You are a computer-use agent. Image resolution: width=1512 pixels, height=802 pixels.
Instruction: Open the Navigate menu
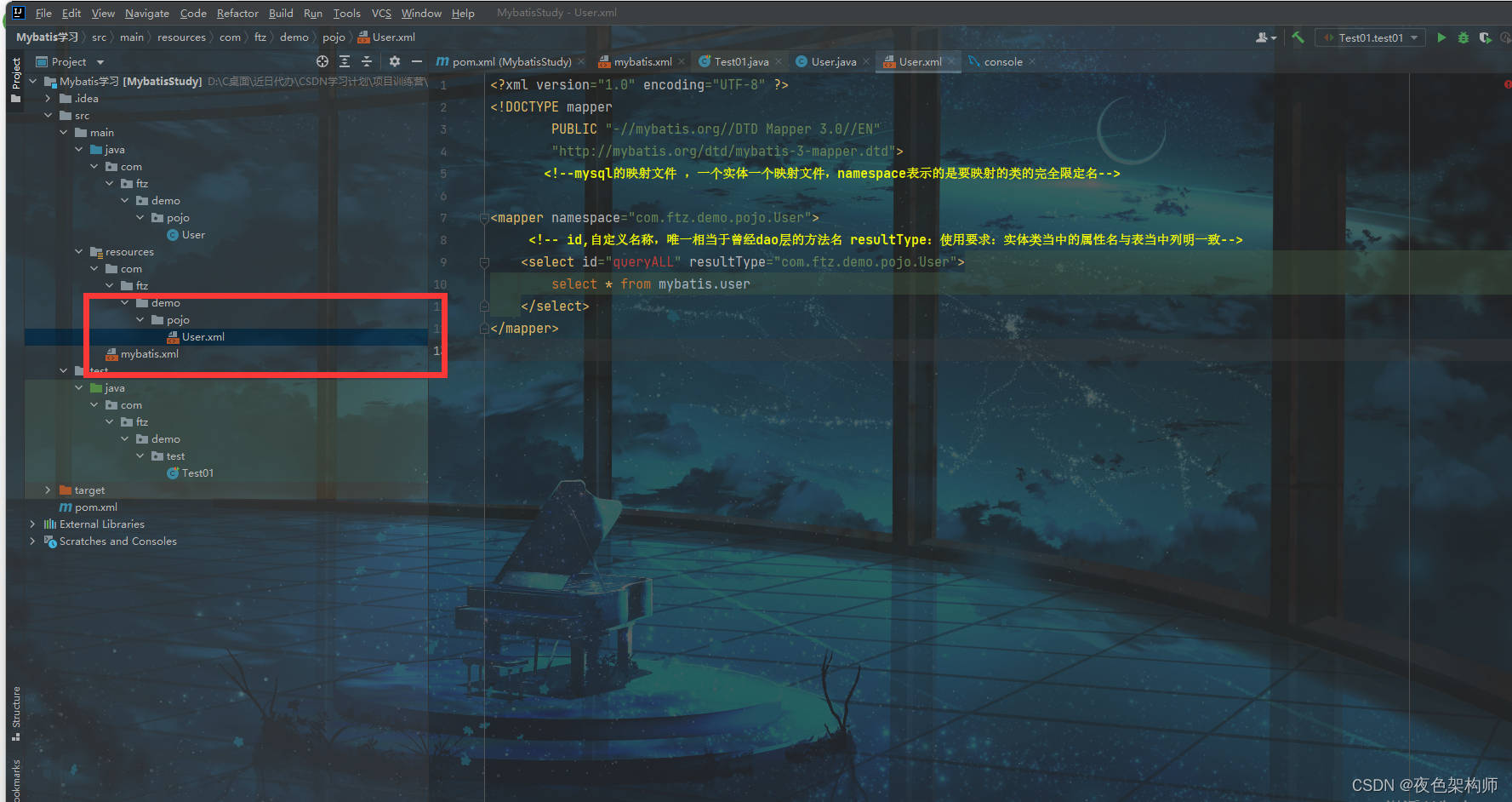pos(147,13)
